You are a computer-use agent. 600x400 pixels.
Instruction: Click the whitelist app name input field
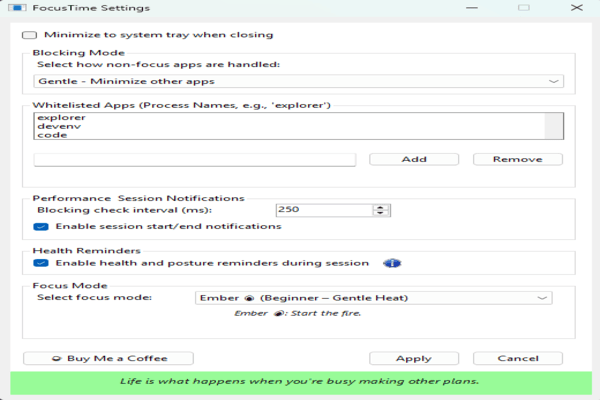click(x=195, y=160)
